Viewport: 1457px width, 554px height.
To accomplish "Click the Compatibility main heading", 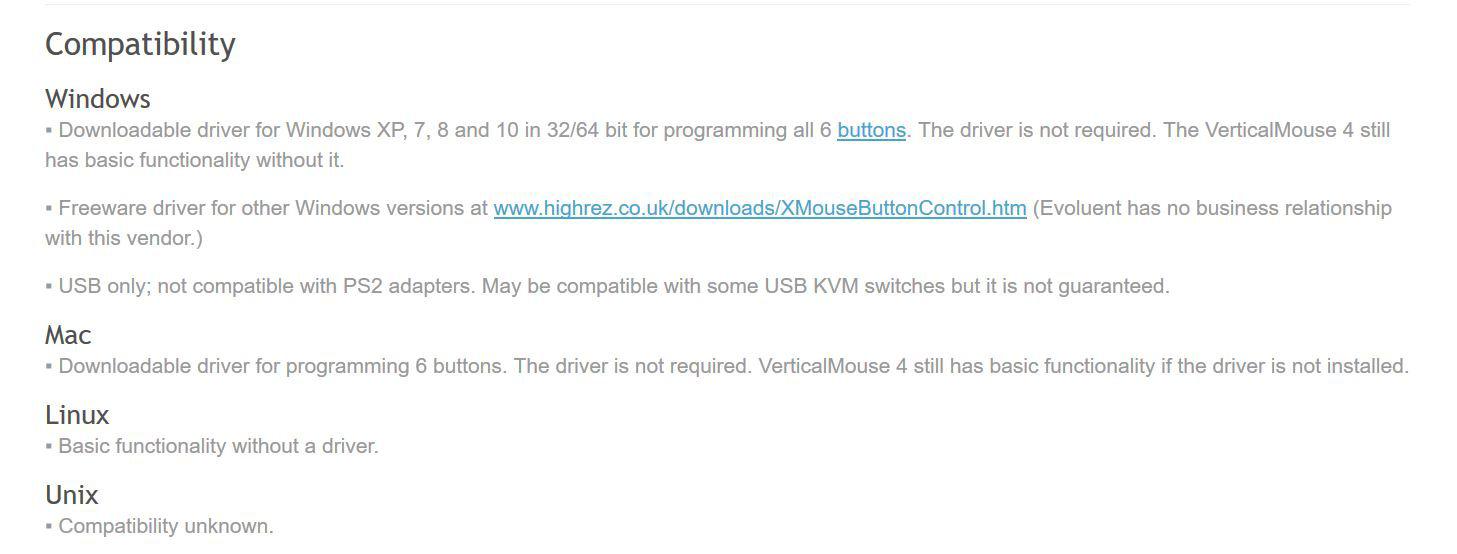I will (140, 45).
